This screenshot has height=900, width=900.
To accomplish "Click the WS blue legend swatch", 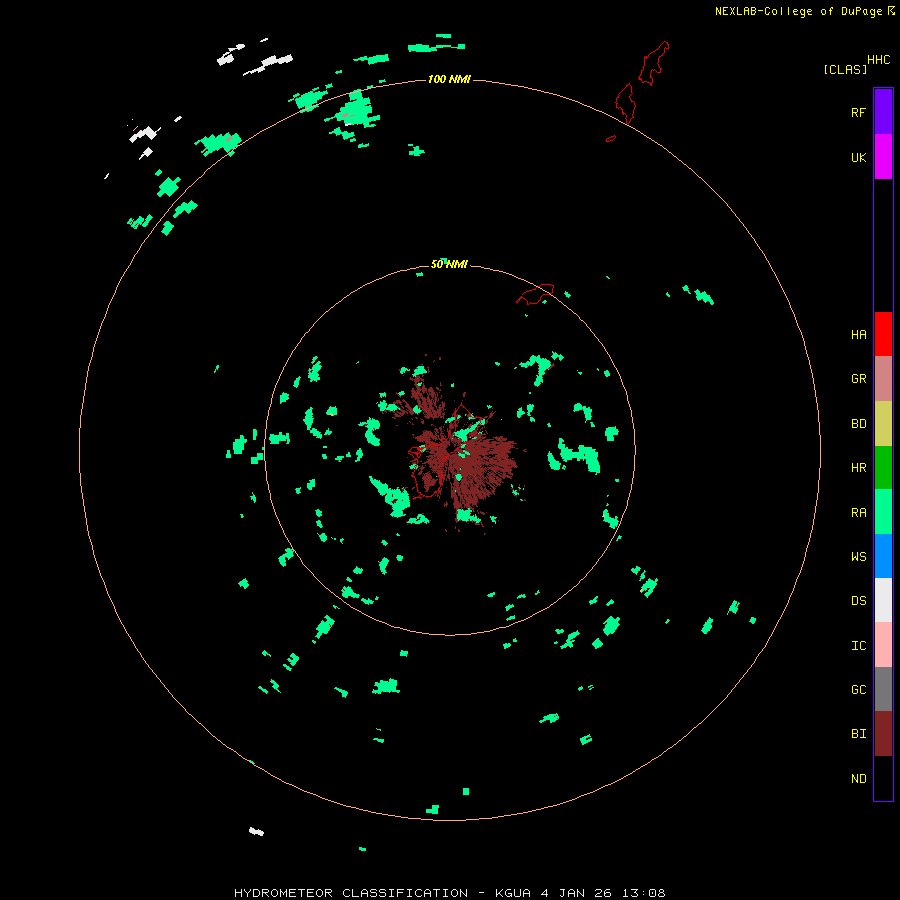I will tap(883, 556).
